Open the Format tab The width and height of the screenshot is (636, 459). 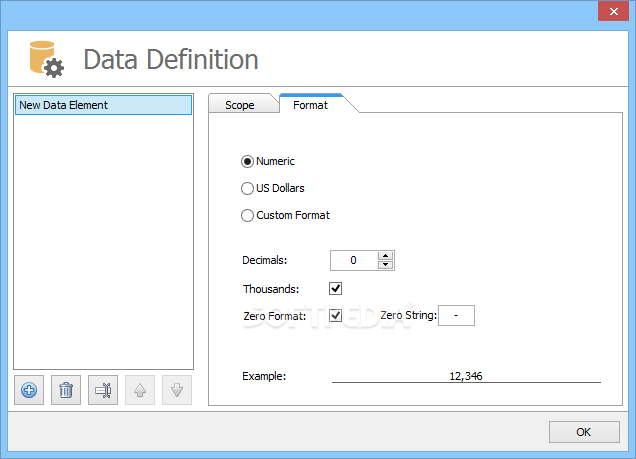pos(311,105)
